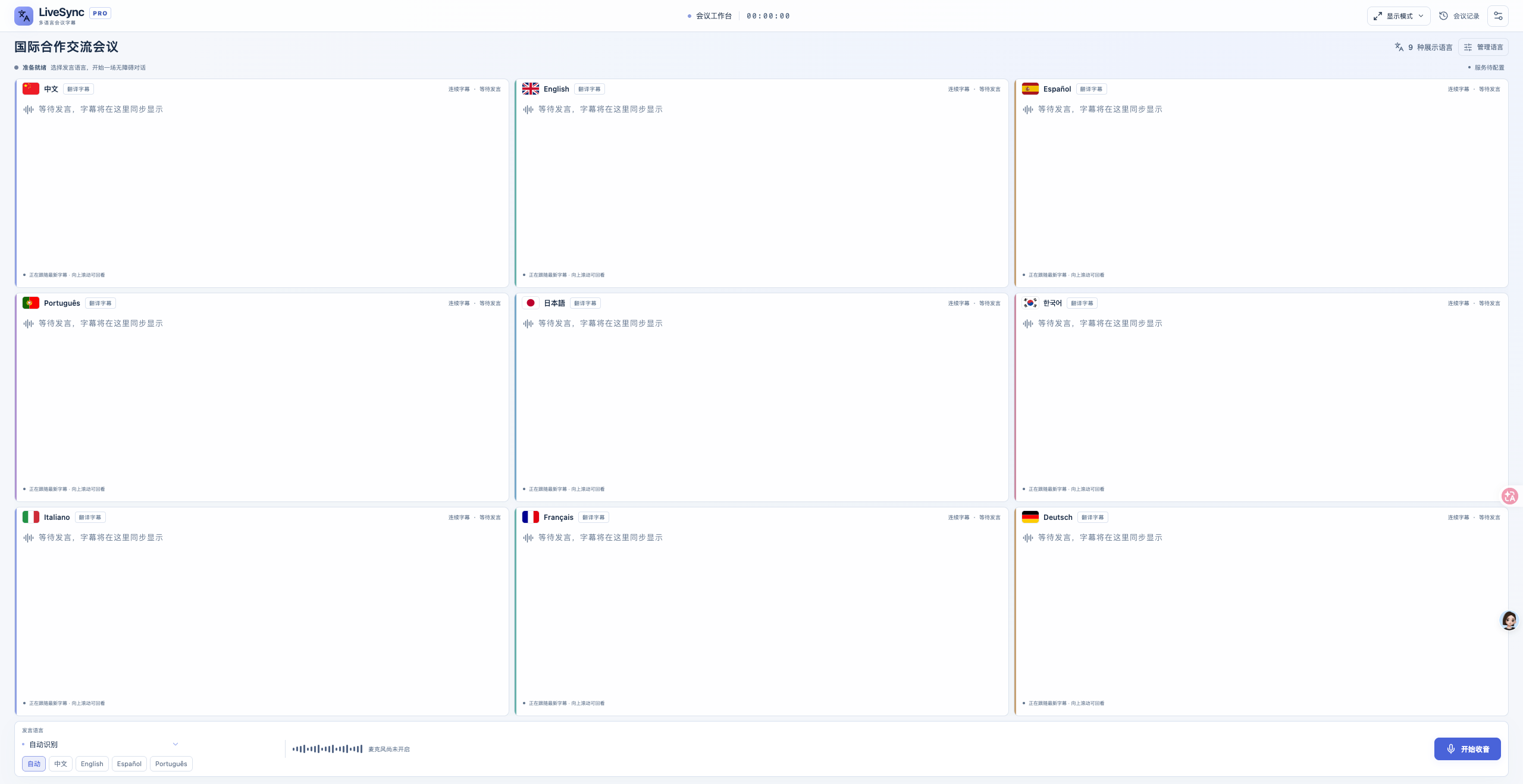Image resolution: width=1523 pixels, height=784 pixels.
Task: Click 连续字幕 in the Español panel
Action: click(1458, 89)
